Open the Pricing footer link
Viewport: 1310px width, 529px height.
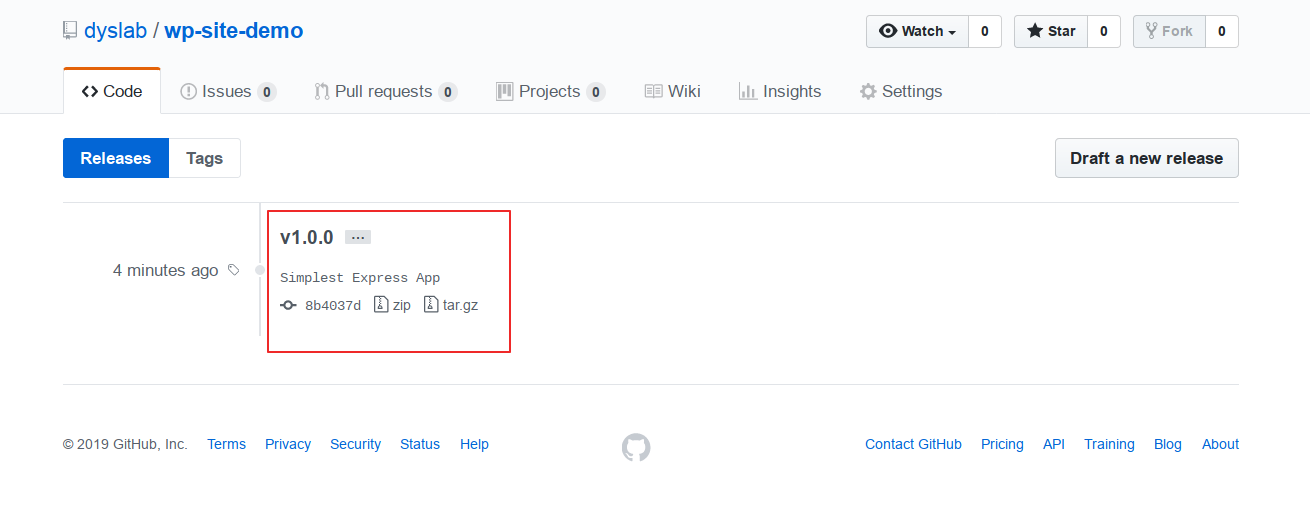click(x=1002, y=444)
